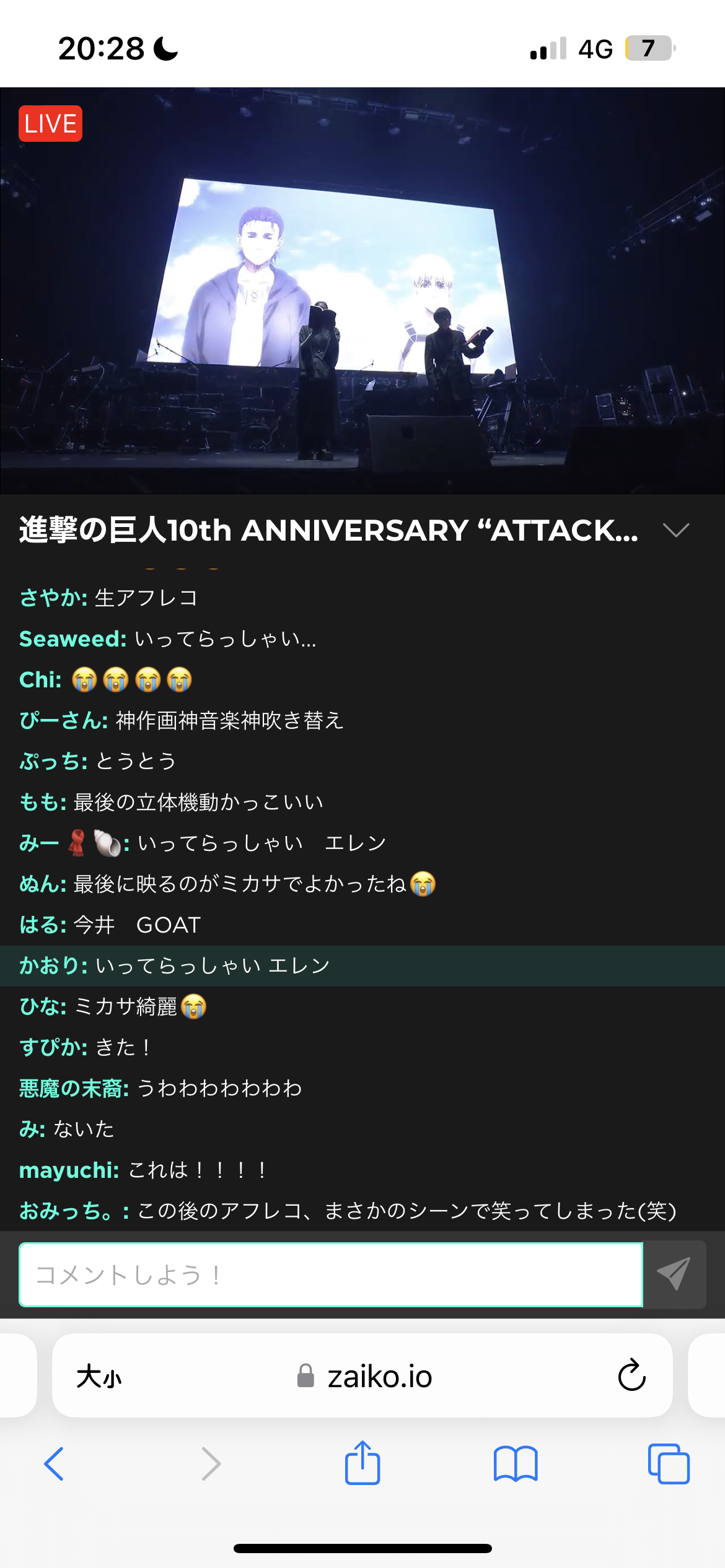
Task: Tap the zaiko.io address bar
Action: (x=362, y=1375)
